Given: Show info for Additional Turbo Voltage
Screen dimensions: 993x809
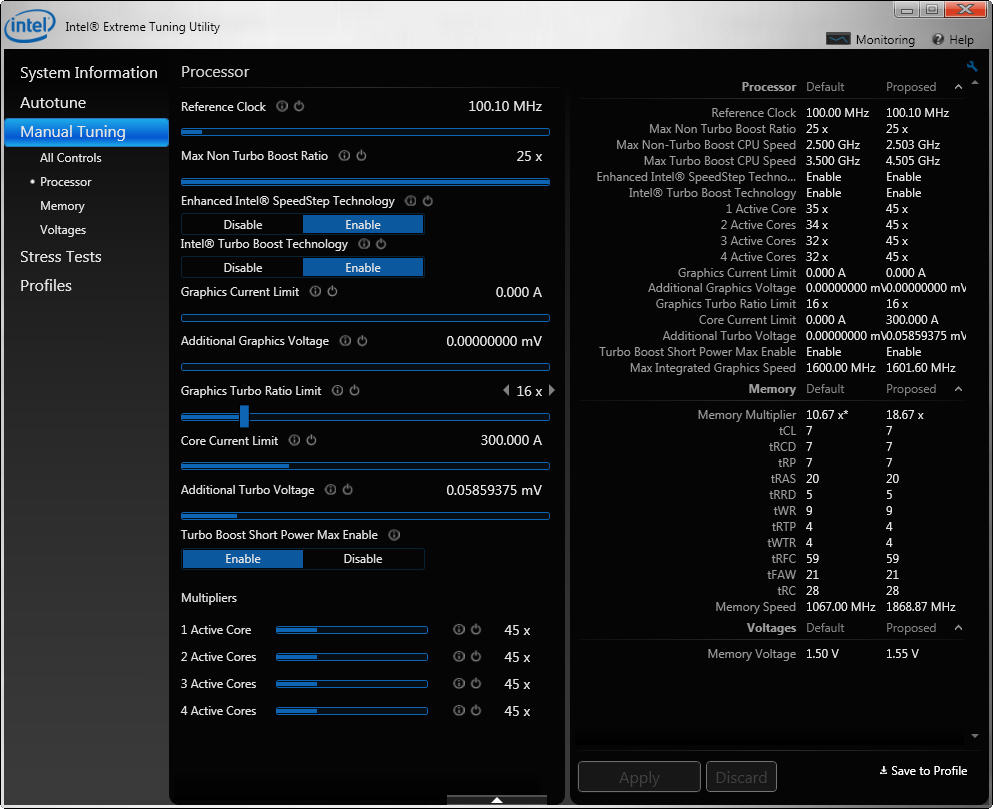Looking at the screenshot, I should (x=330, y=490).
